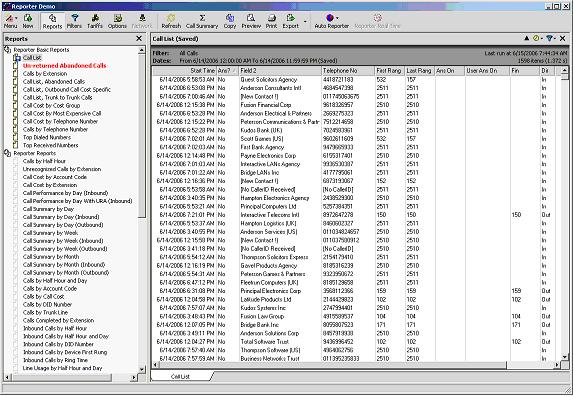Image resolution: width=573 pixels, height=397 pixels.
Task: Select the Fusion Financial Corp row
Action: [356, 105]
